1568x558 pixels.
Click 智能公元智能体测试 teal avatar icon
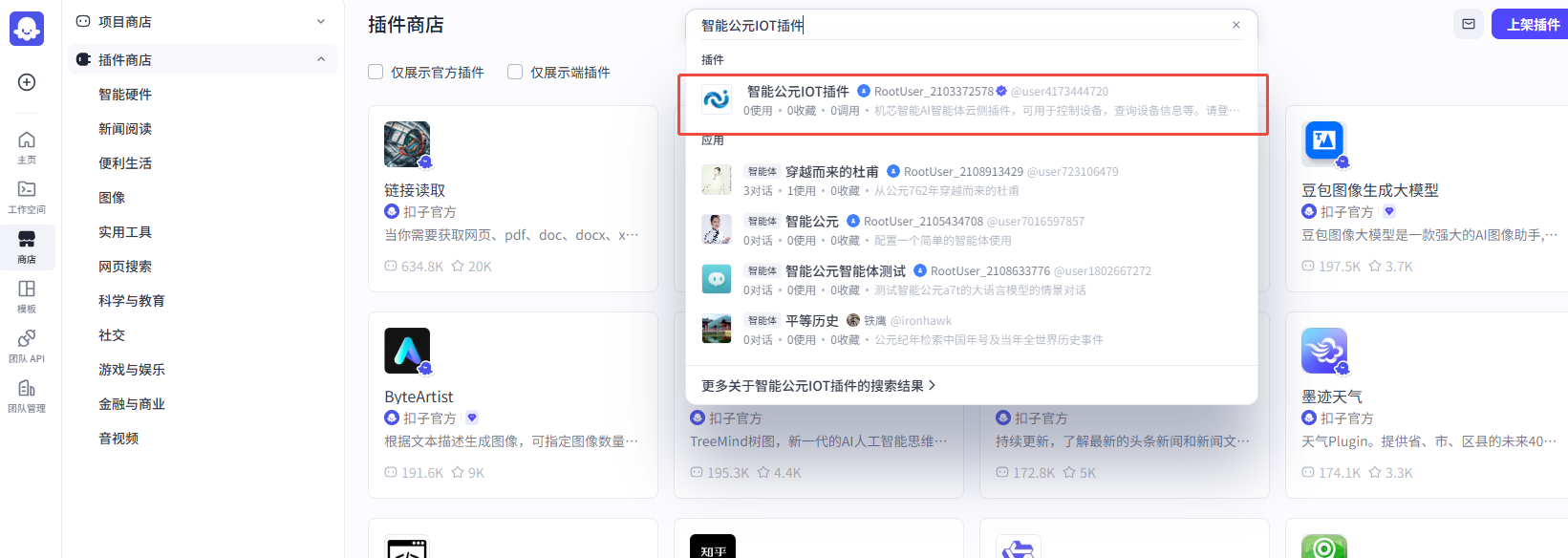pos(717,279)
